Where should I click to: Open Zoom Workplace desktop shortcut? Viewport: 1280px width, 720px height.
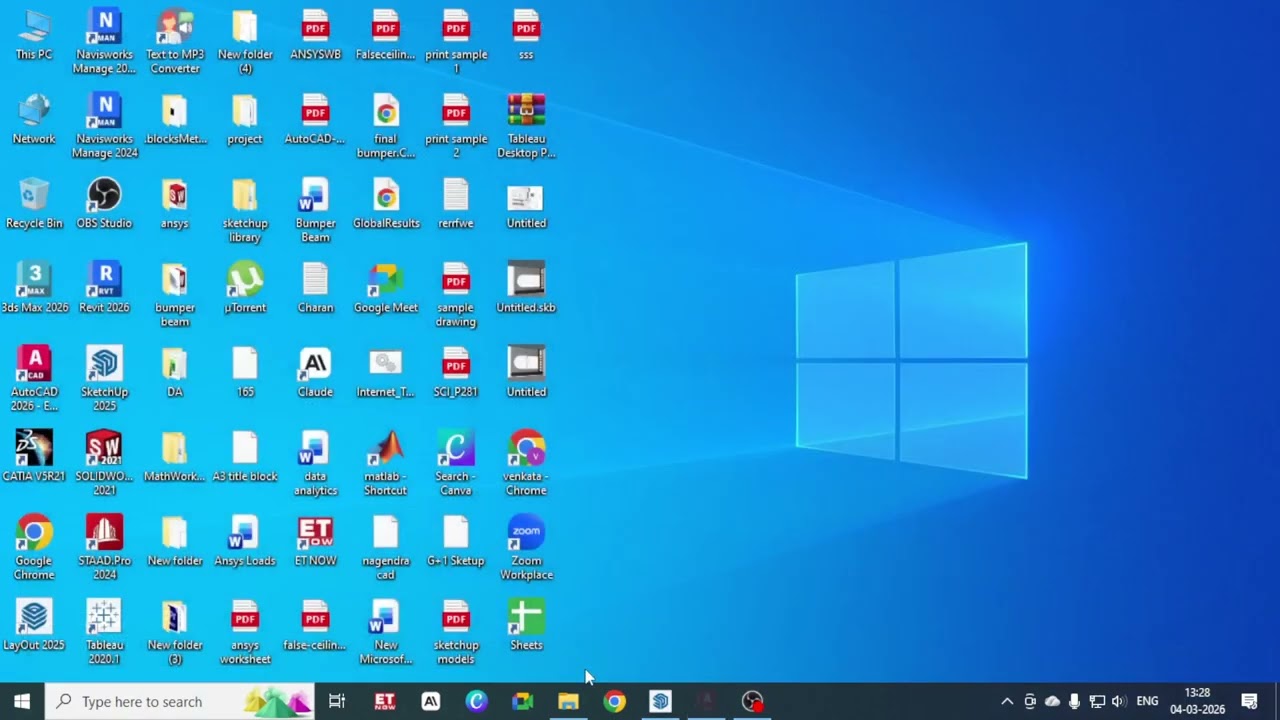point(526,548)
